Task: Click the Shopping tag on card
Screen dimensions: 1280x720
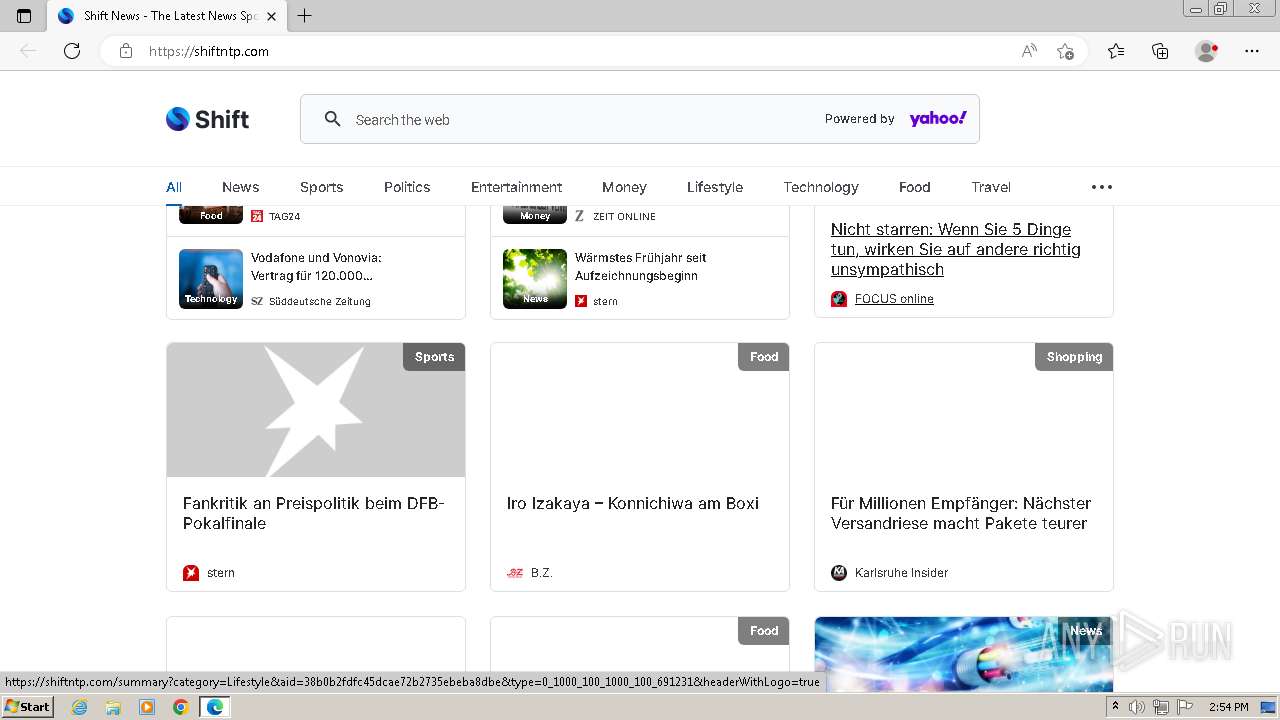Action: click(1074, 357)
